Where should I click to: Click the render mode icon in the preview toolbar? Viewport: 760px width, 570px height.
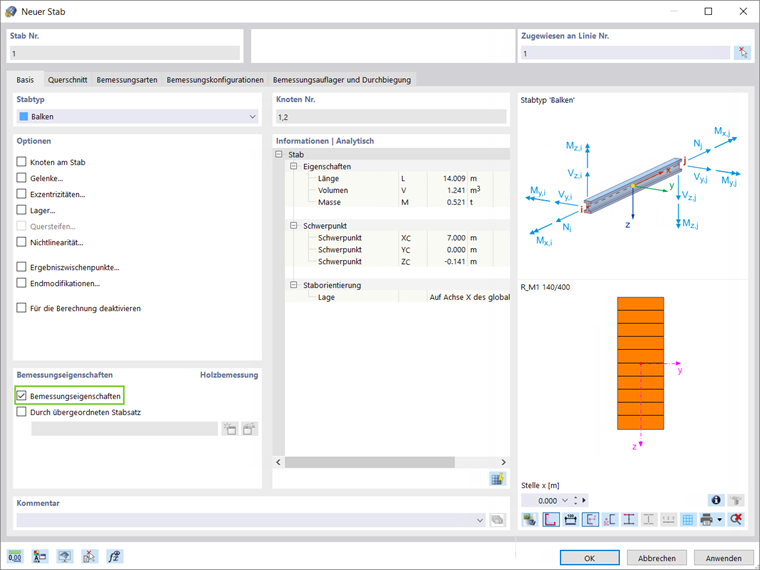pyautogui.click(x=530, y=520)
